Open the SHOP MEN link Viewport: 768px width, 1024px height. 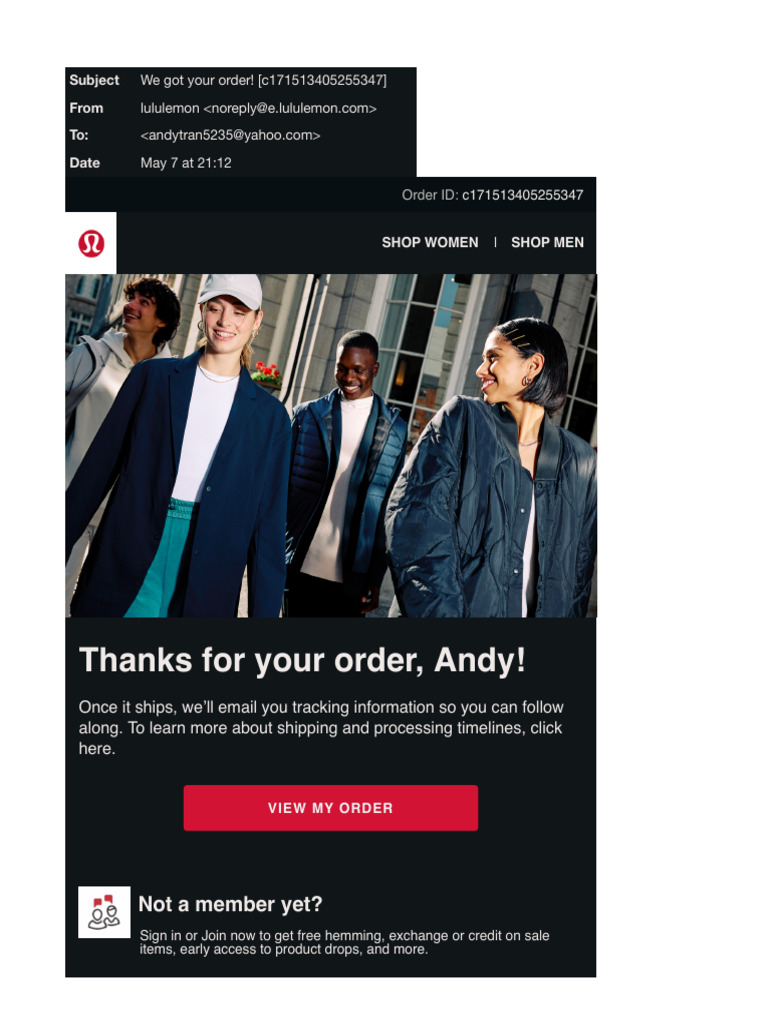tap(547, 242)
